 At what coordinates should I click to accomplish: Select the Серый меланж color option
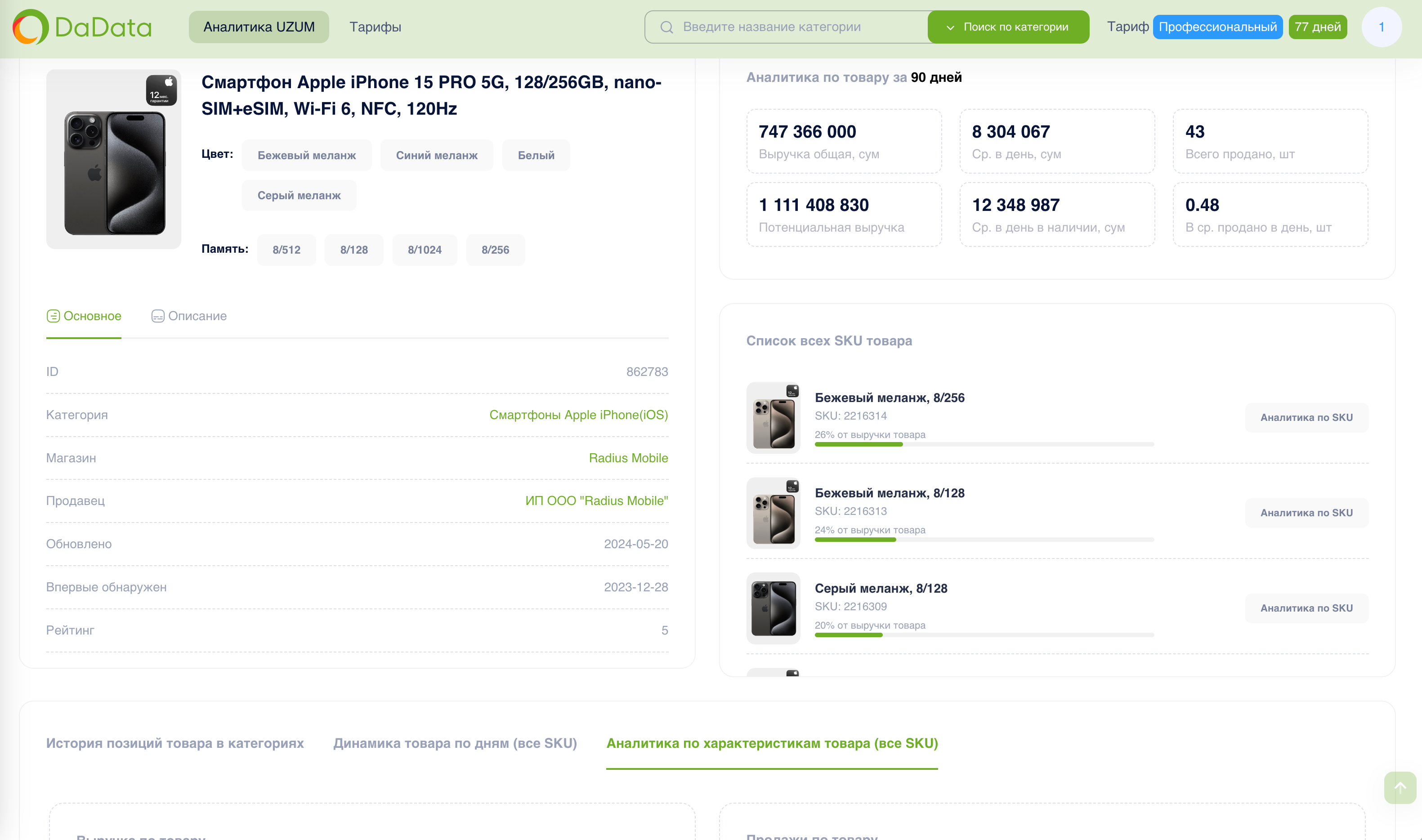tap(299, 195)
